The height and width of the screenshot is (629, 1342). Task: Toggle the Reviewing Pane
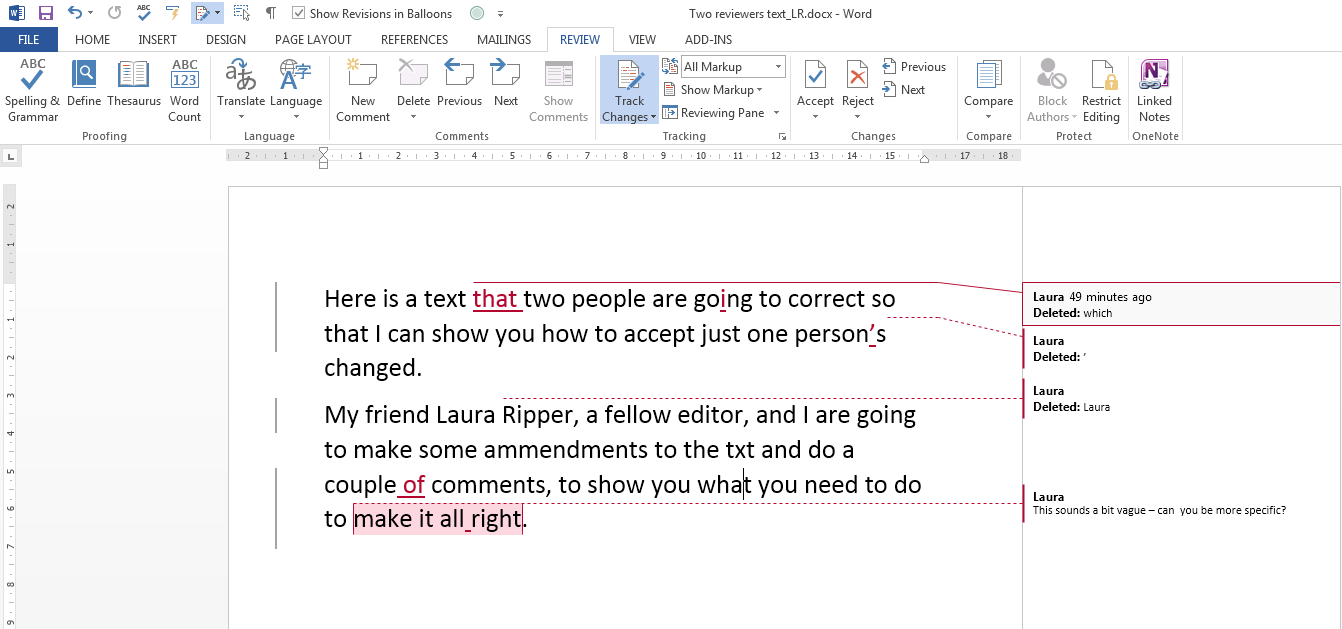tap(713, 113)
